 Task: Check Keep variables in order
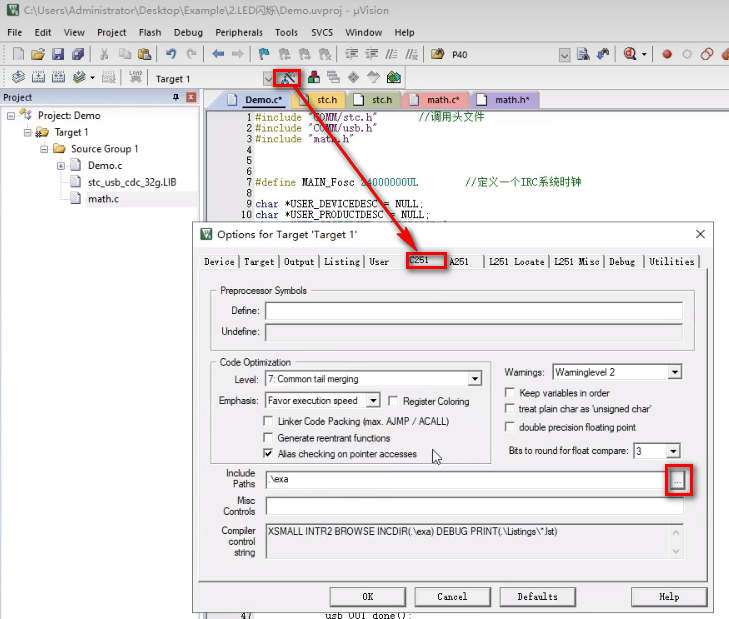coord(510,393)
